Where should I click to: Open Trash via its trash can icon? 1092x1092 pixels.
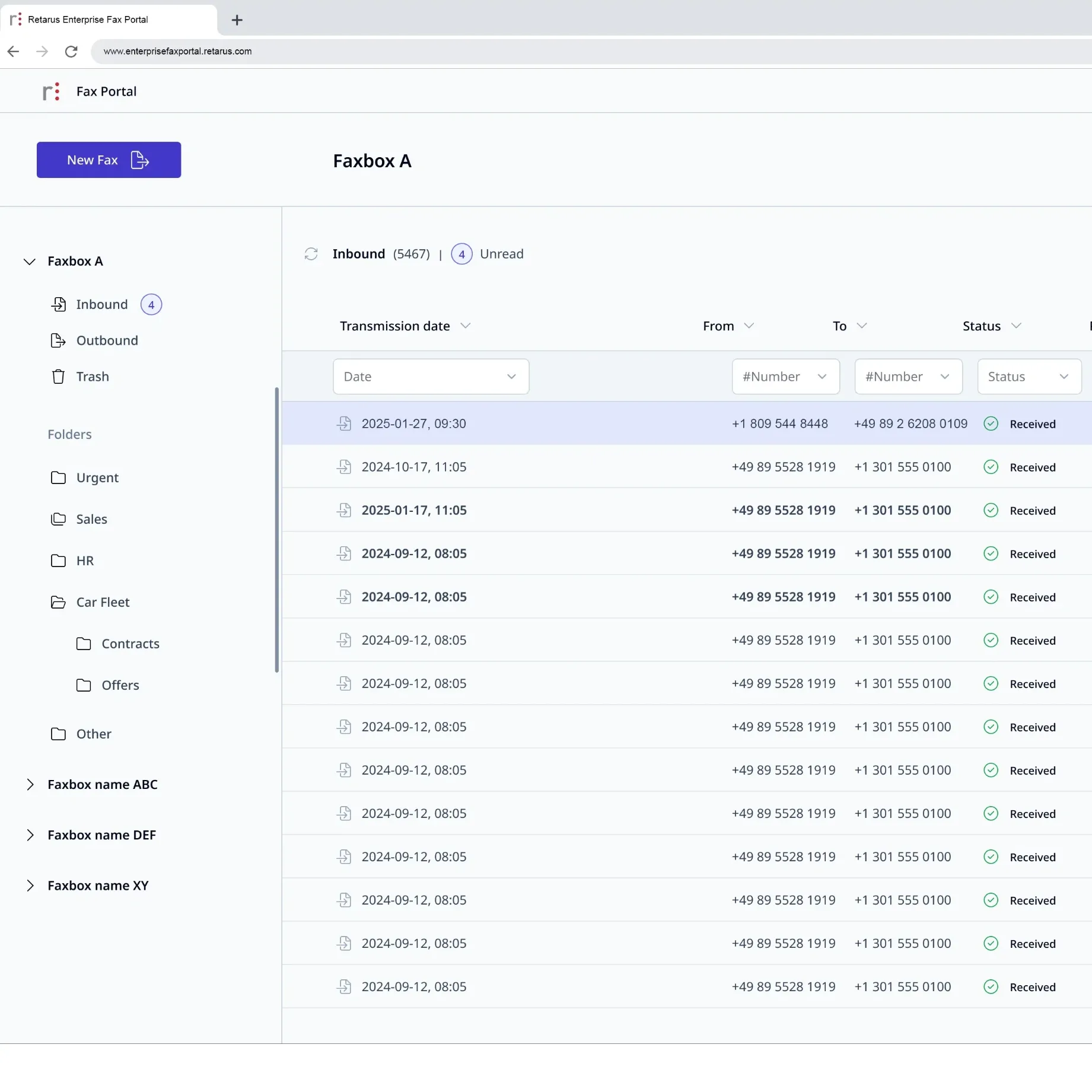click(58, 376)
